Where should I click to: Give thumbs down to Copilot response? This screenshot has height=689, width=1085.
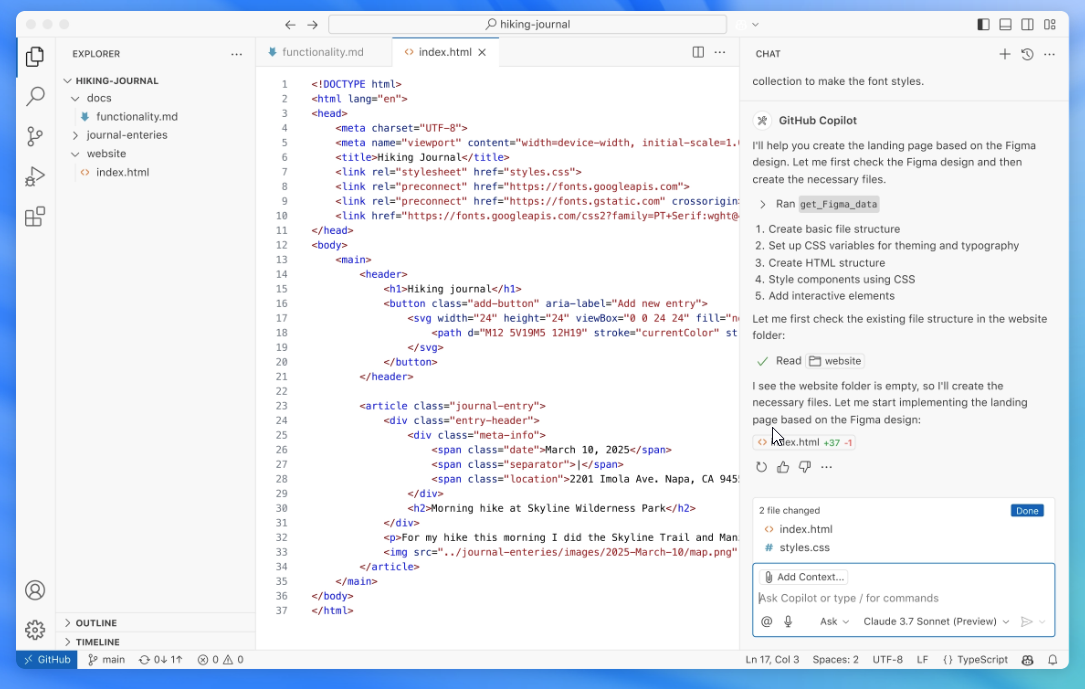coord(805,467)
